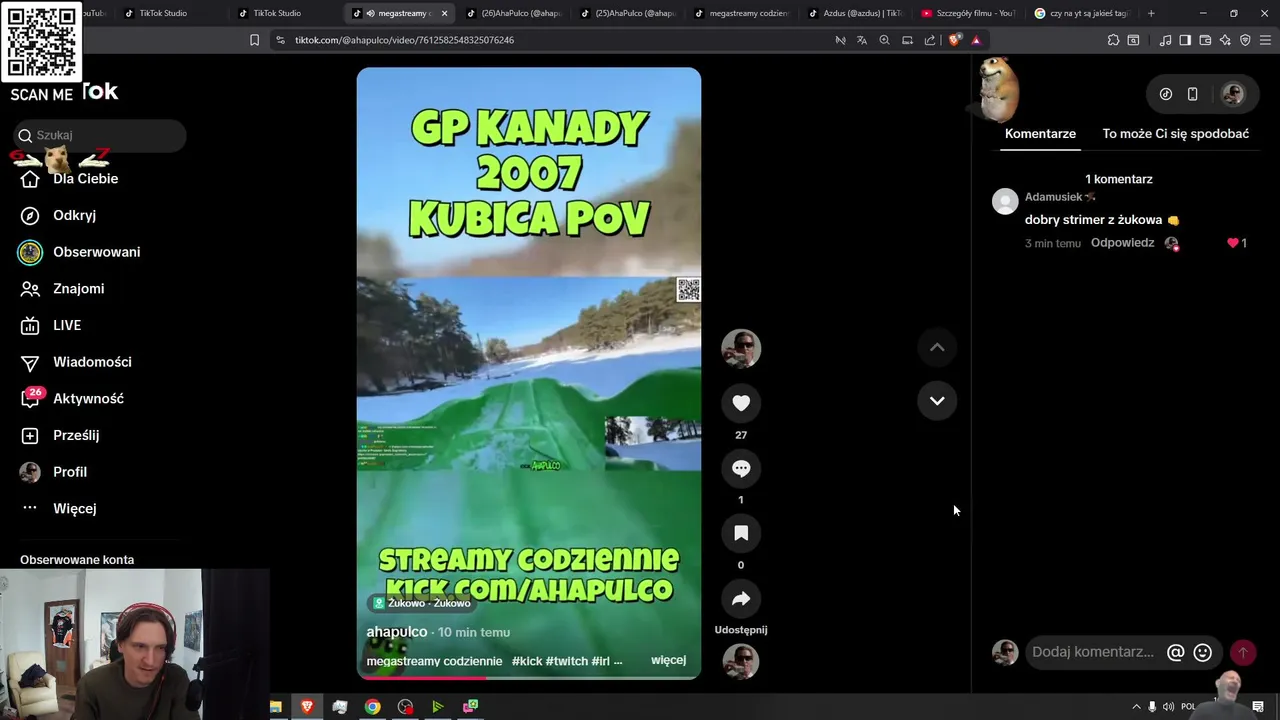Switch to the Komentarze tab
1280x720 pixels.
tap(1040, 133)
